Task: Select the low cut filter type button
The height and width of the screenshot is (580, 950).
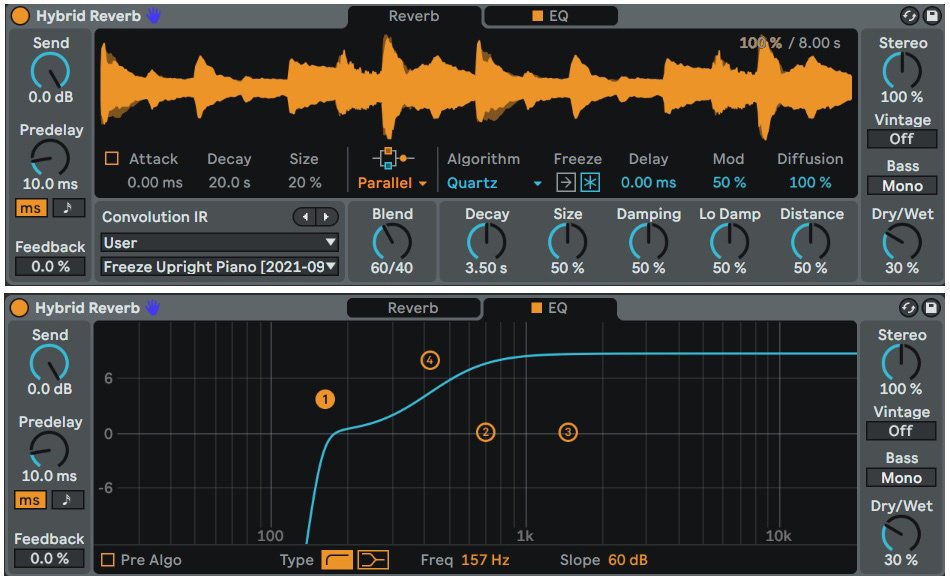Action: coord(337,559)
